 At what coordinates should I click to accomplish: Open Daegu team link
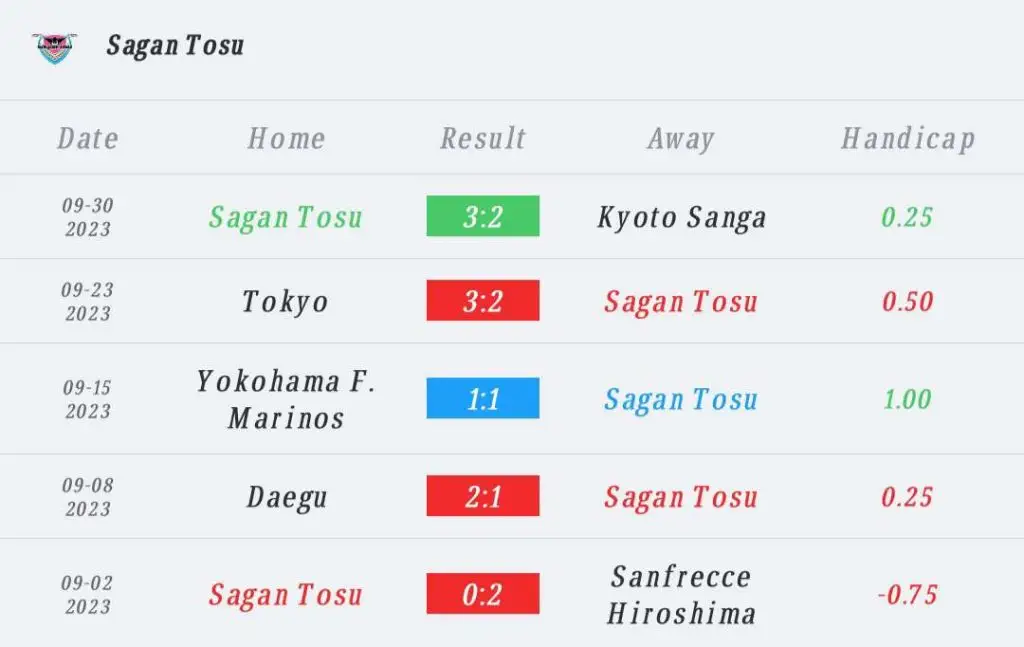pyautogui.click(x=286, y=497)
